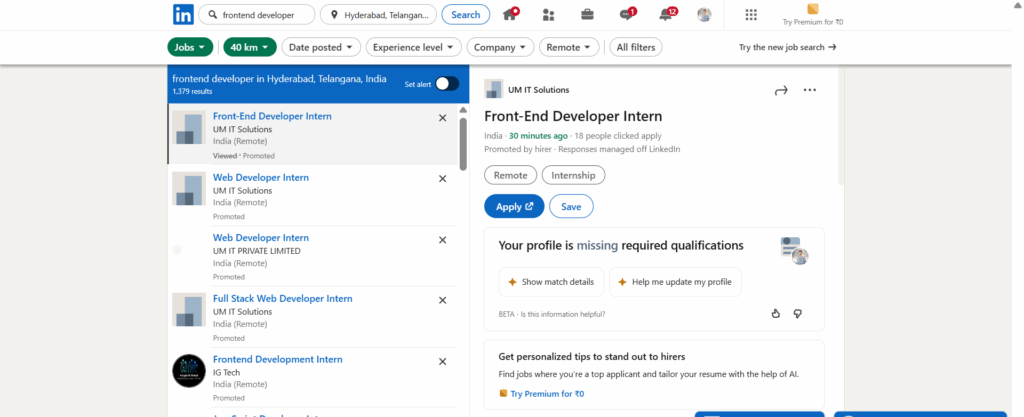Click Show match details
This screenshot has height=417, width=1024.
pyautogui.click(x=551, y=282)
